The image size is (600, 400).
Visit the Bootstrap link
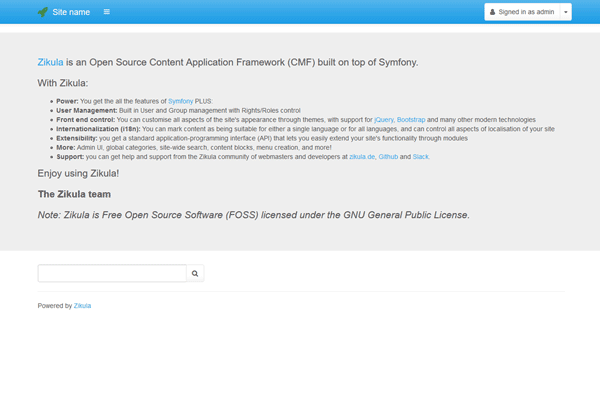[411, 120]
